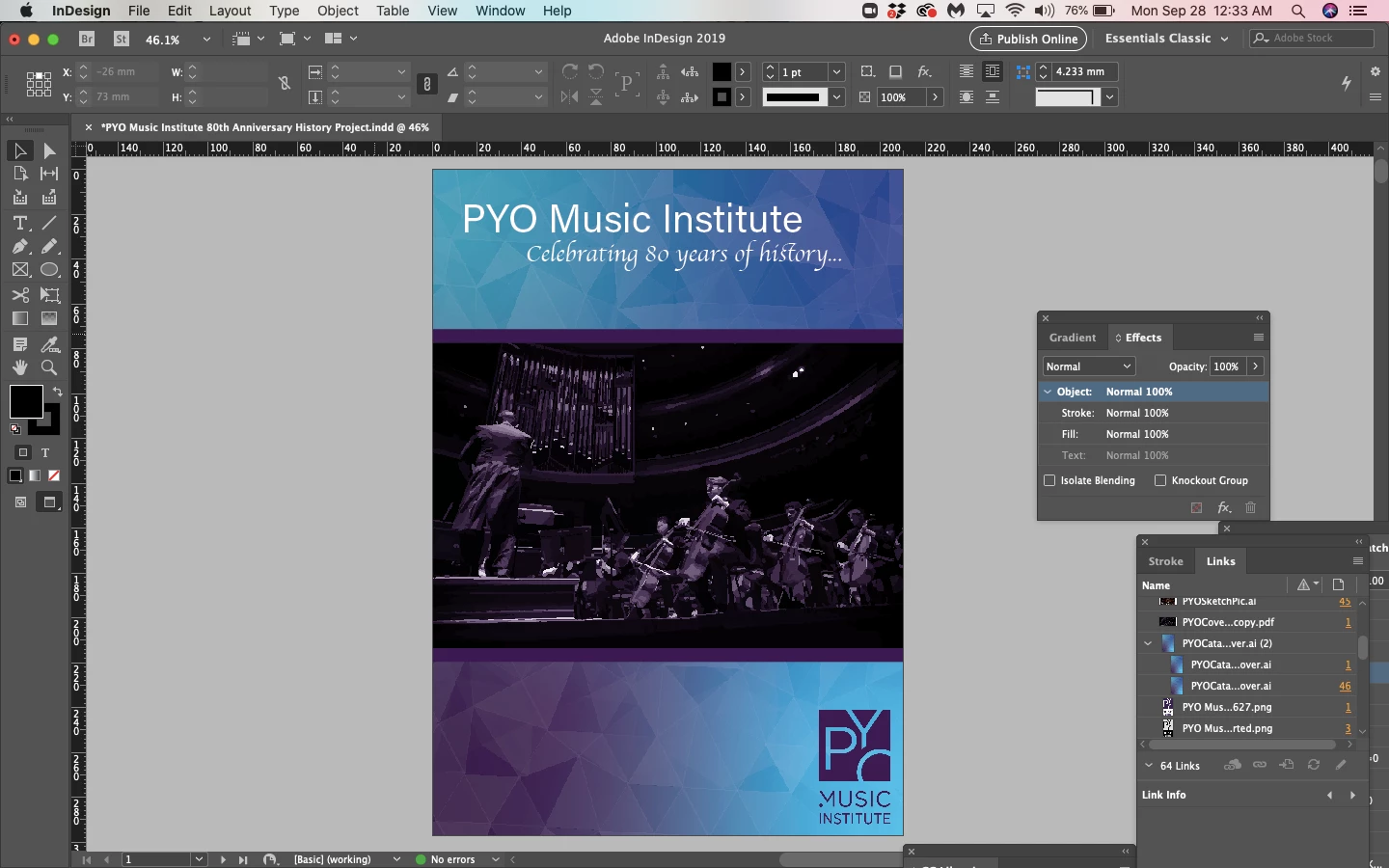Select the Gradient Swatch tool
Image resolution: width=1389 pixels, height=868 pixels.
[19, 318]
